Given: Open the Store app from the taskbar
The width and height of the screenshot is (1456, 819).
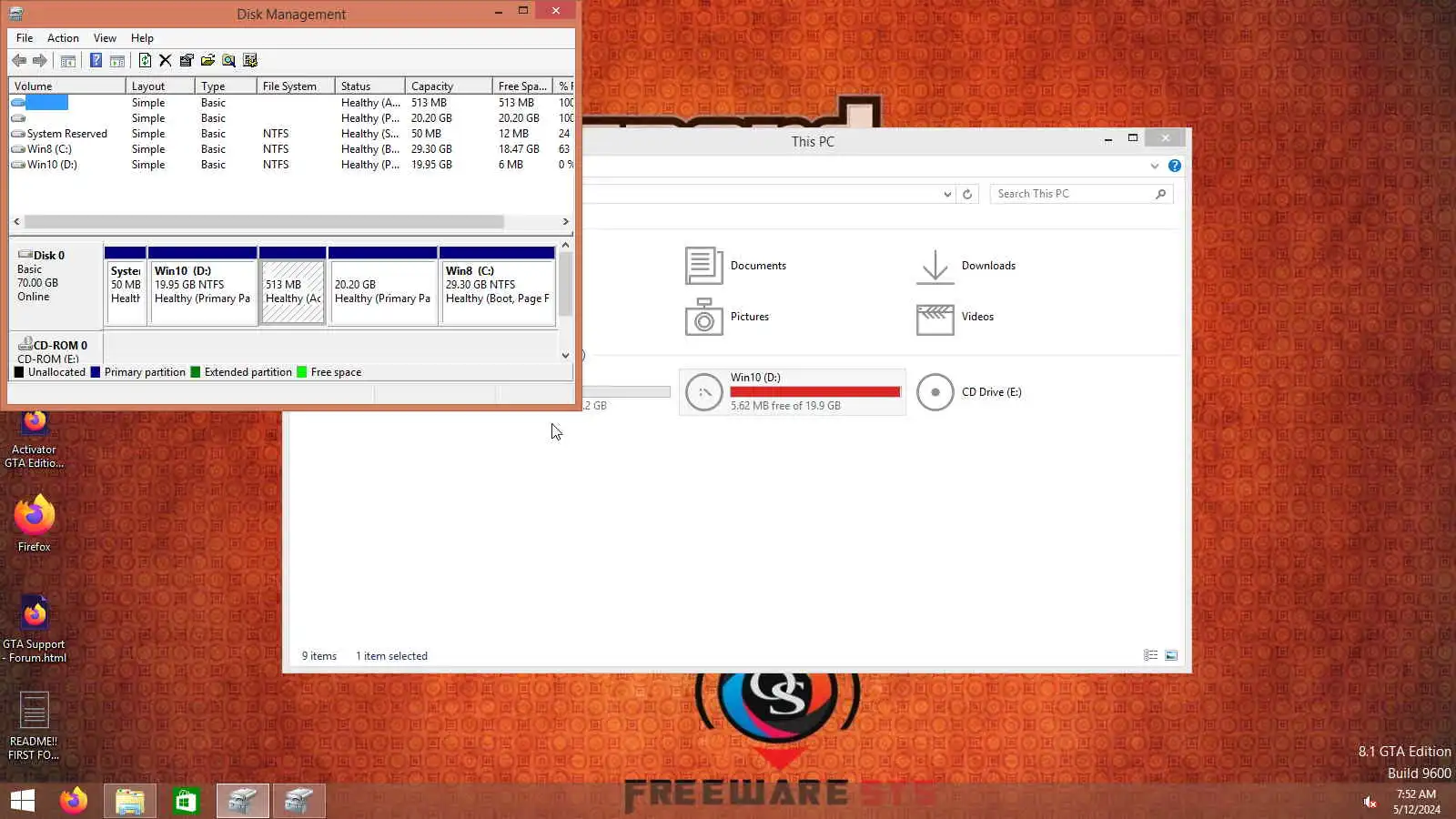Looking at the screenshot, I should [186, 801].
